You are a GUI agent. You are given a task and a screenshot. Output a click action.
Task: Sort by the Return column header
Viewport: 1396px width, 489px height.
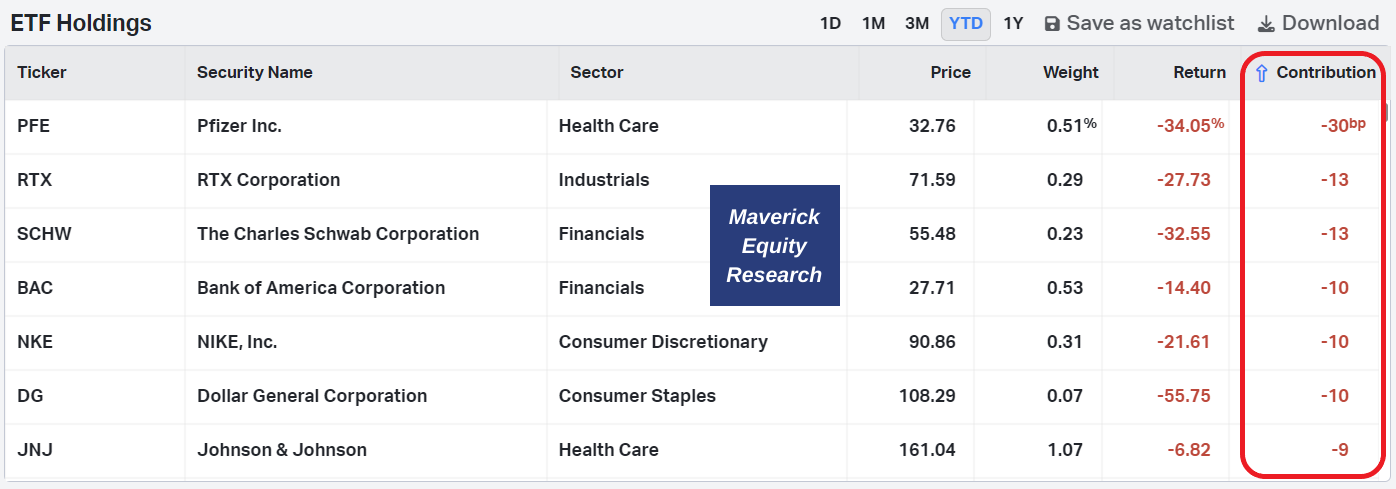tap(1200, 72)
